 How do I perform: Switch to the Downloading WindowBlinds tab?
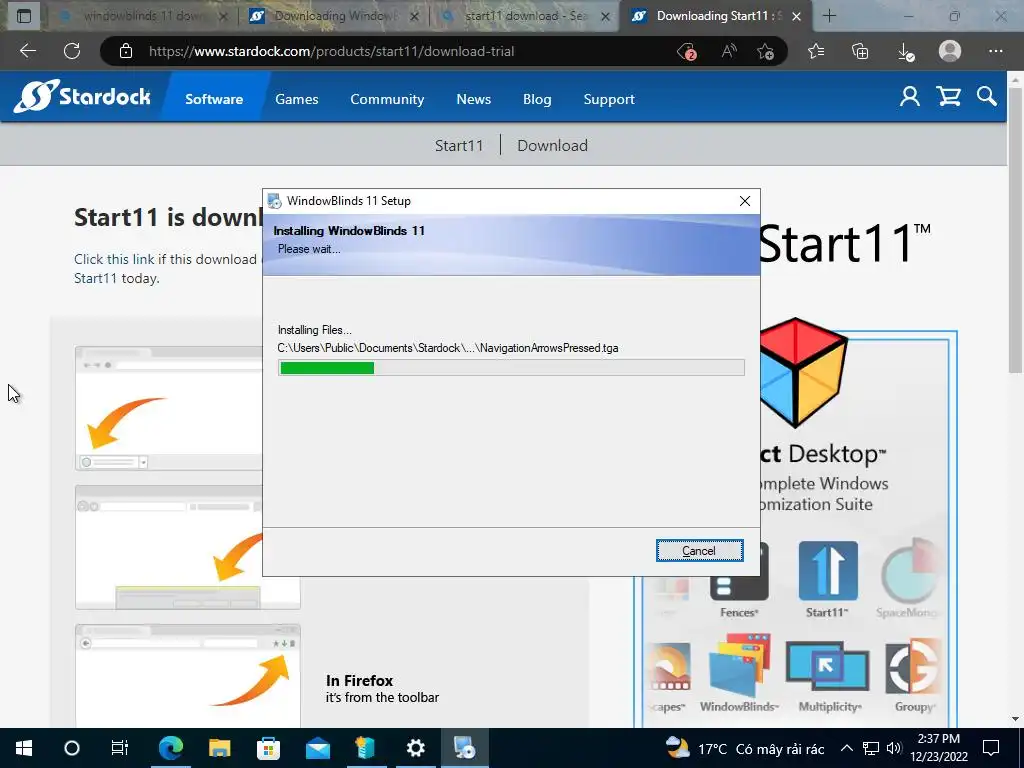[x=334, y=16]
